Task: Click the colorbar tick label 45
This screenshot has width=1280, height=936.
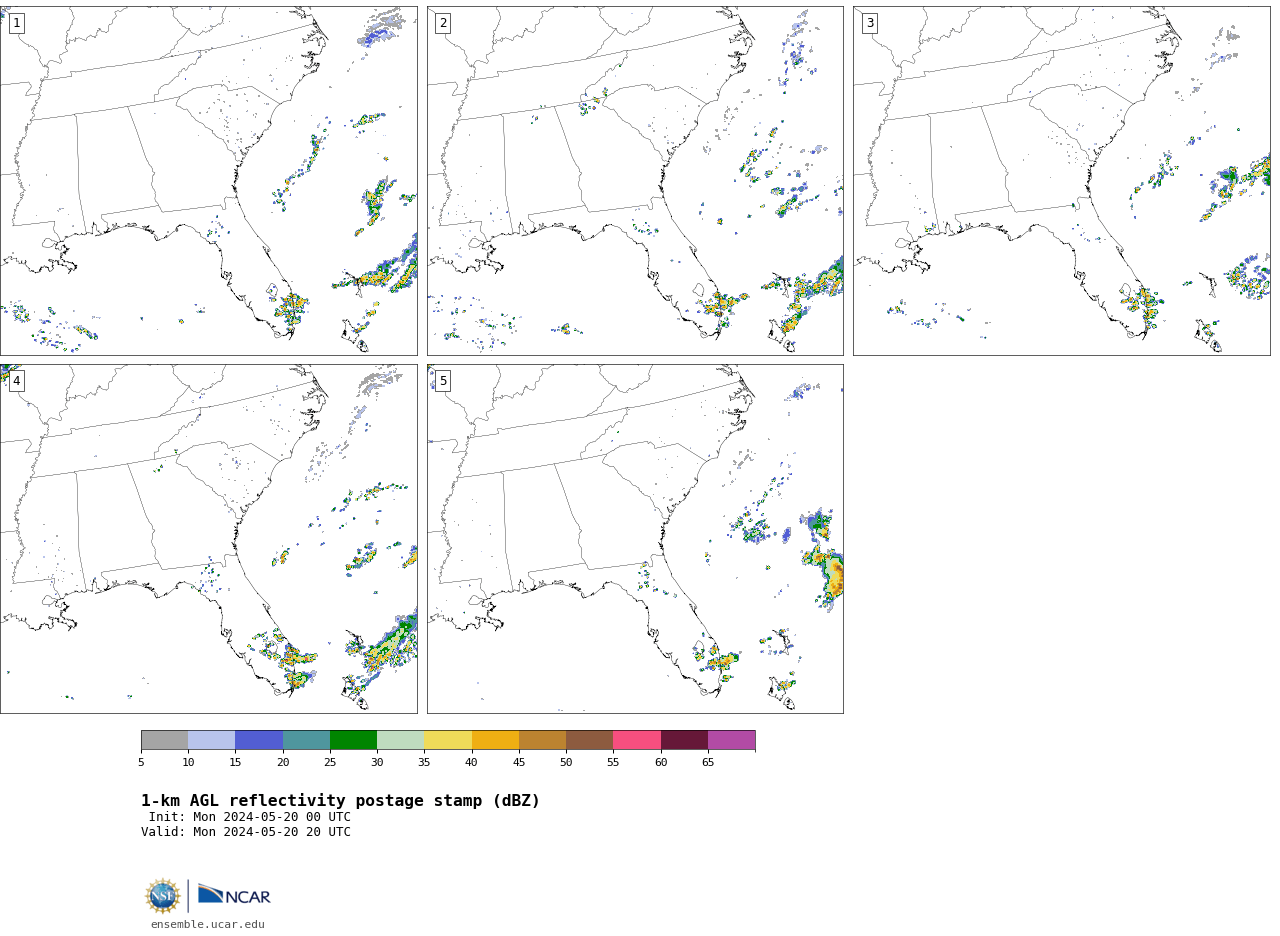Action: [x=519, y=763]
